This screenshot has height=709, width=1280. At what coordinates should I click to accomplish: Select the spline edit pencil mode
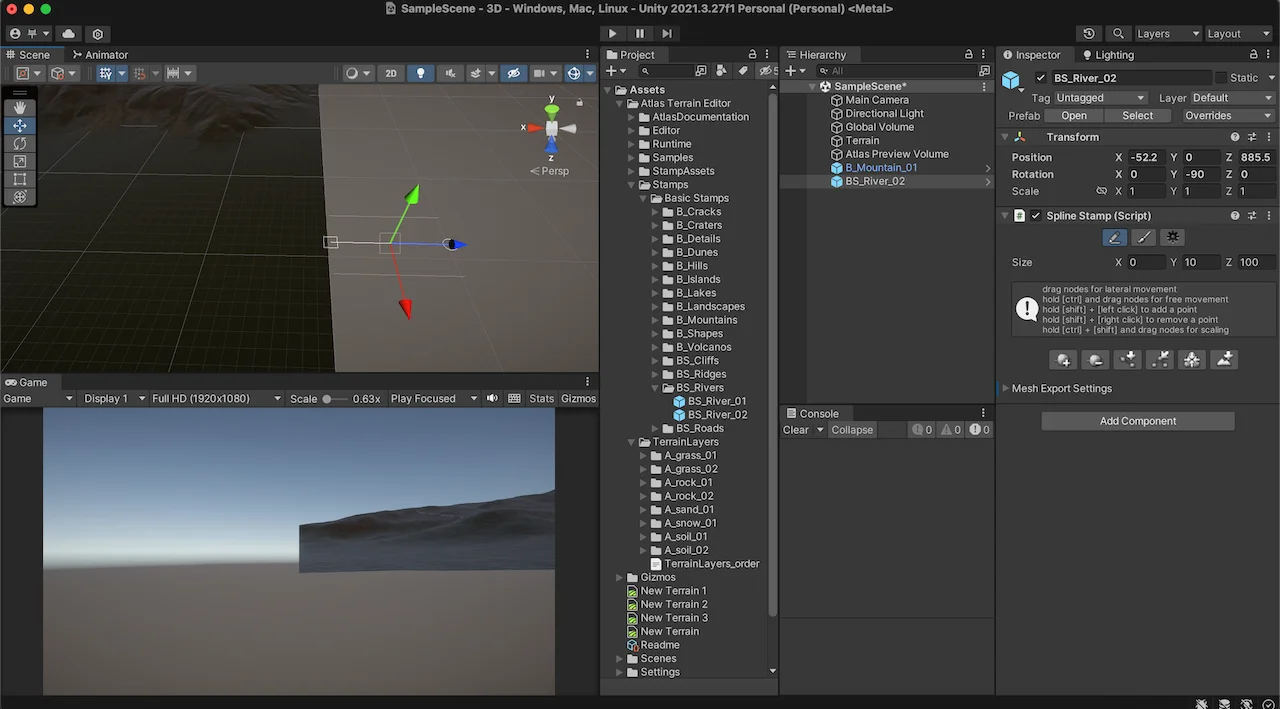pyautogui.click(x=1114, y=237)
